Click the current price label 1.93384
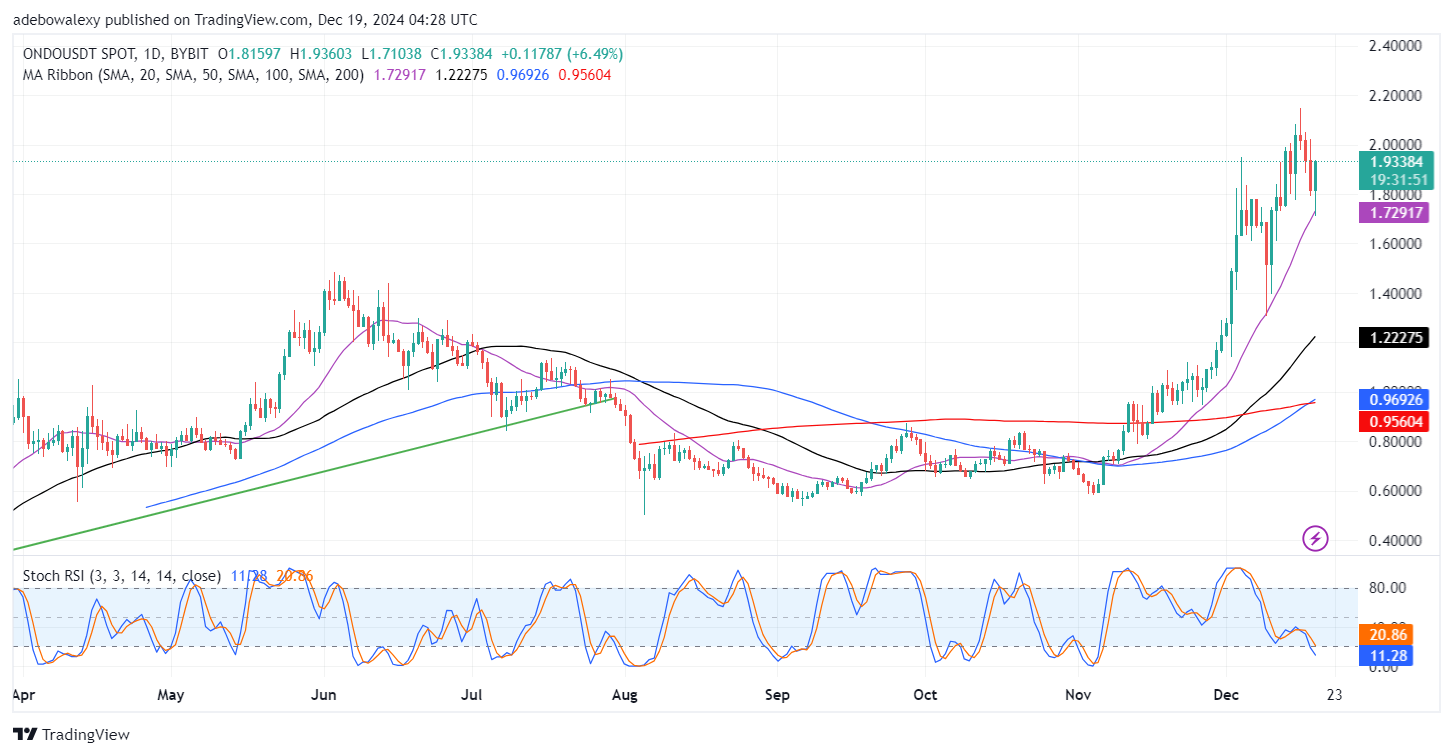Screen dimensions: 1453x756 (x=1396, y=160)
